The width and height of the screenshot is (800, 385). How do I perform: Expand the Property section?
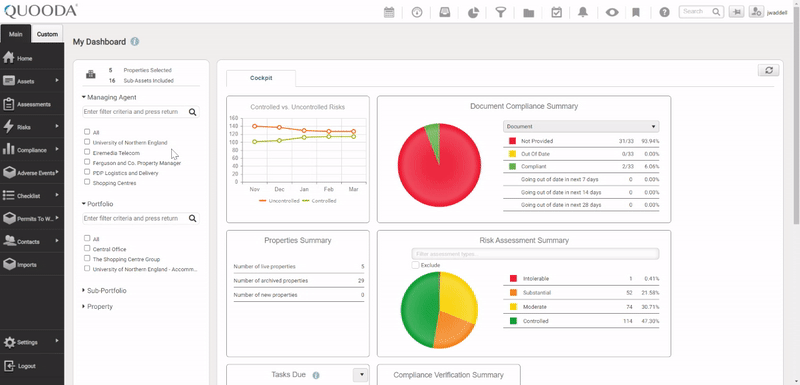pos(97,306)
